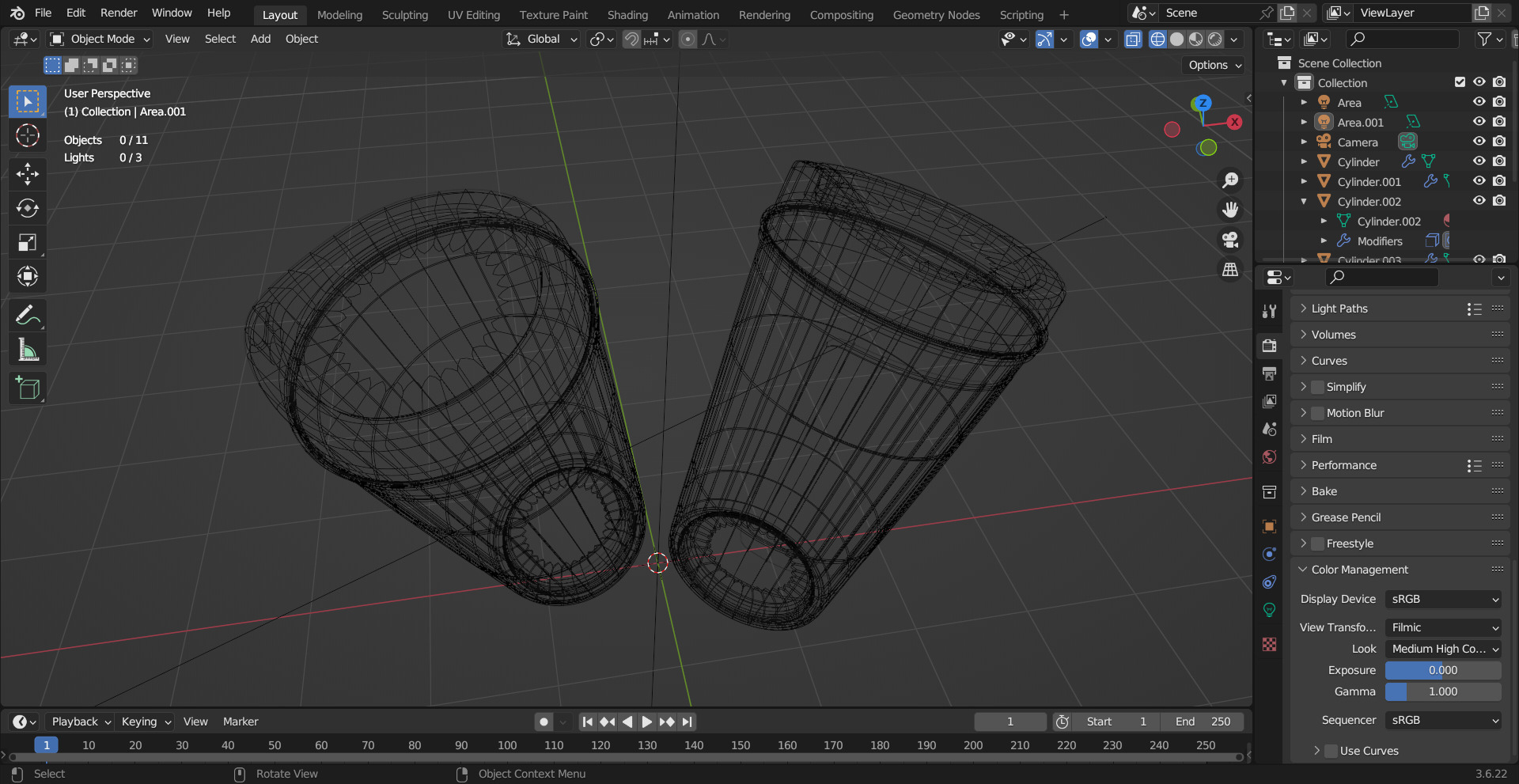Click the Options button in viewport
Image resolution: width=1519 pixels, height=784 pixels.
click(1214, 65)
